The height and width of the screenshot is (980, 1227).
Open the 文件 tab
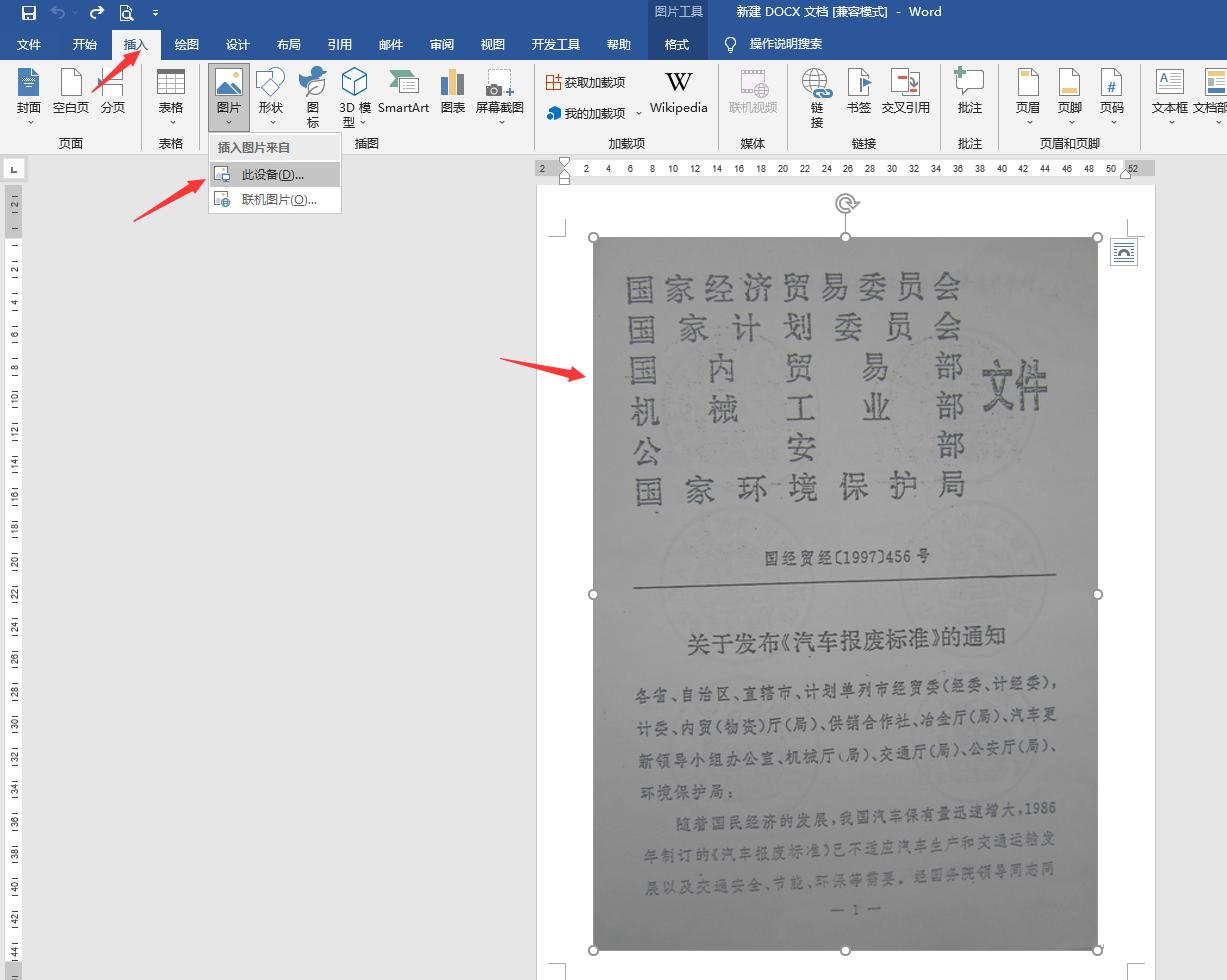(x=29, y=44)
